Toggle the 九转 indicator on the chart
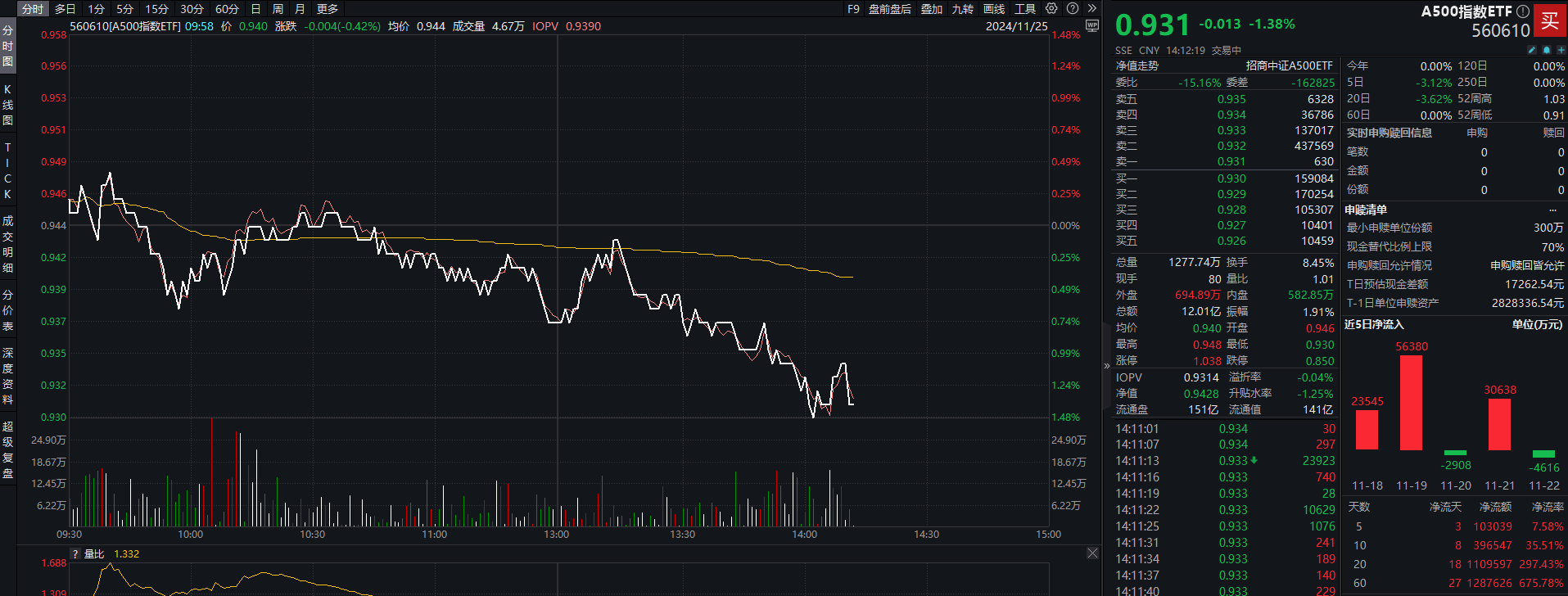The image size is (1568, 596). pyautogui.click(x=962, y=9)
